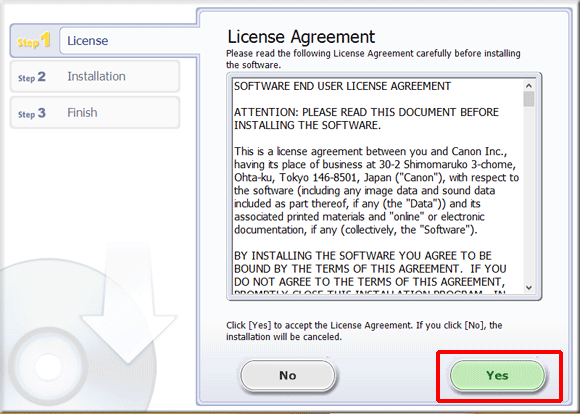580x414 pixels.
Task: Click the license scrollbar thumb
Action: 529,99
